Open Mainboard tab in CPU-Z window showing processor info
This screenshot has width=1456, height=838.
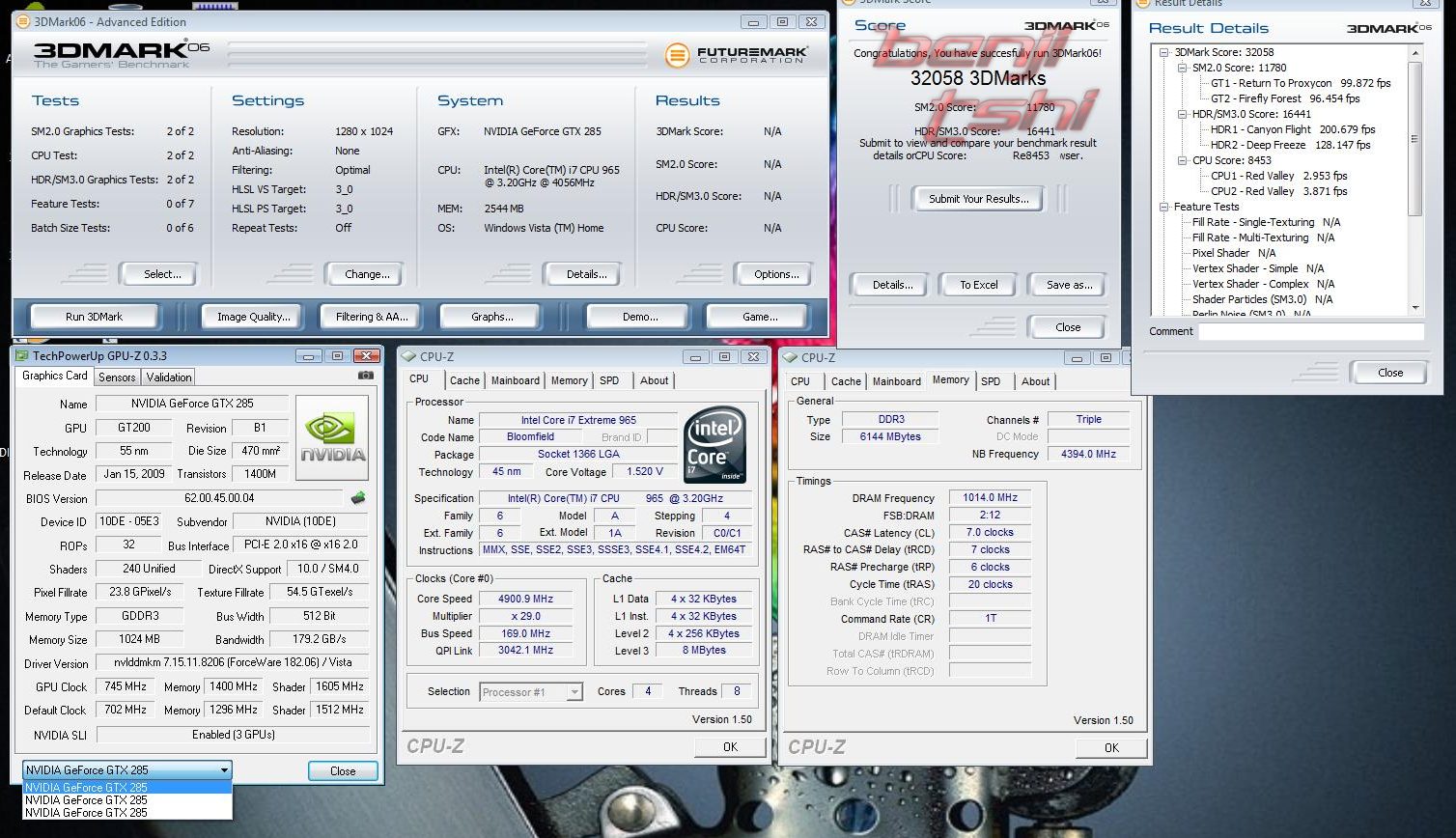click(x=516, y=380)
